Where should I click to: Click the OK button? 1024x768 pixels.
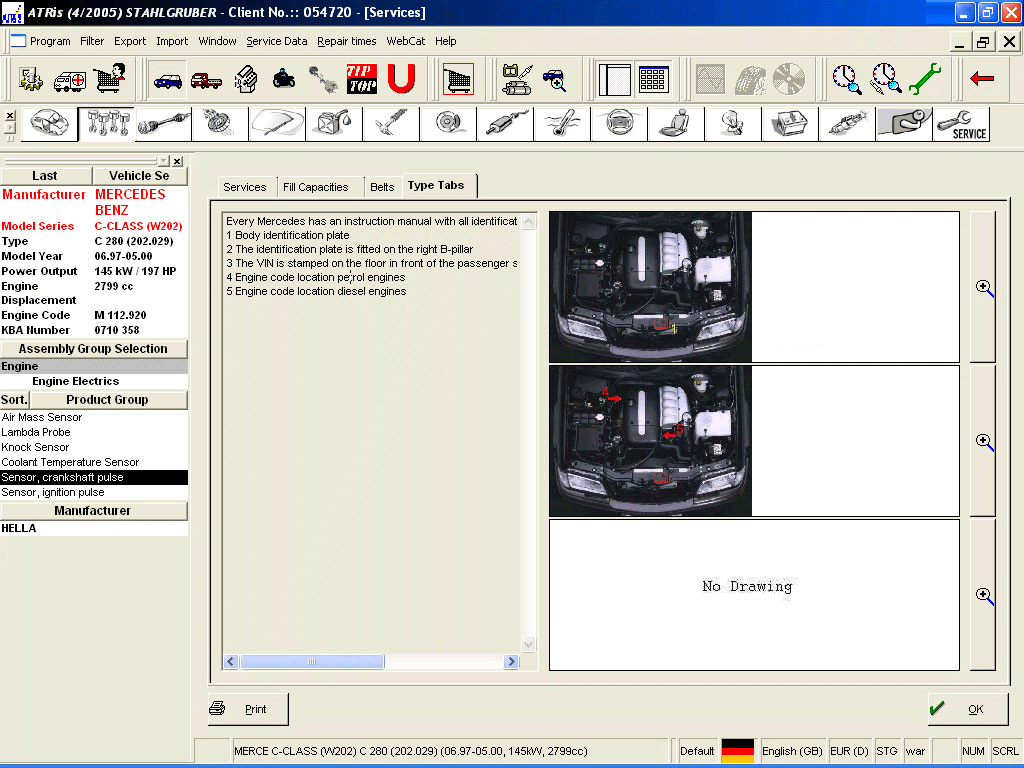tap(968, 709)
